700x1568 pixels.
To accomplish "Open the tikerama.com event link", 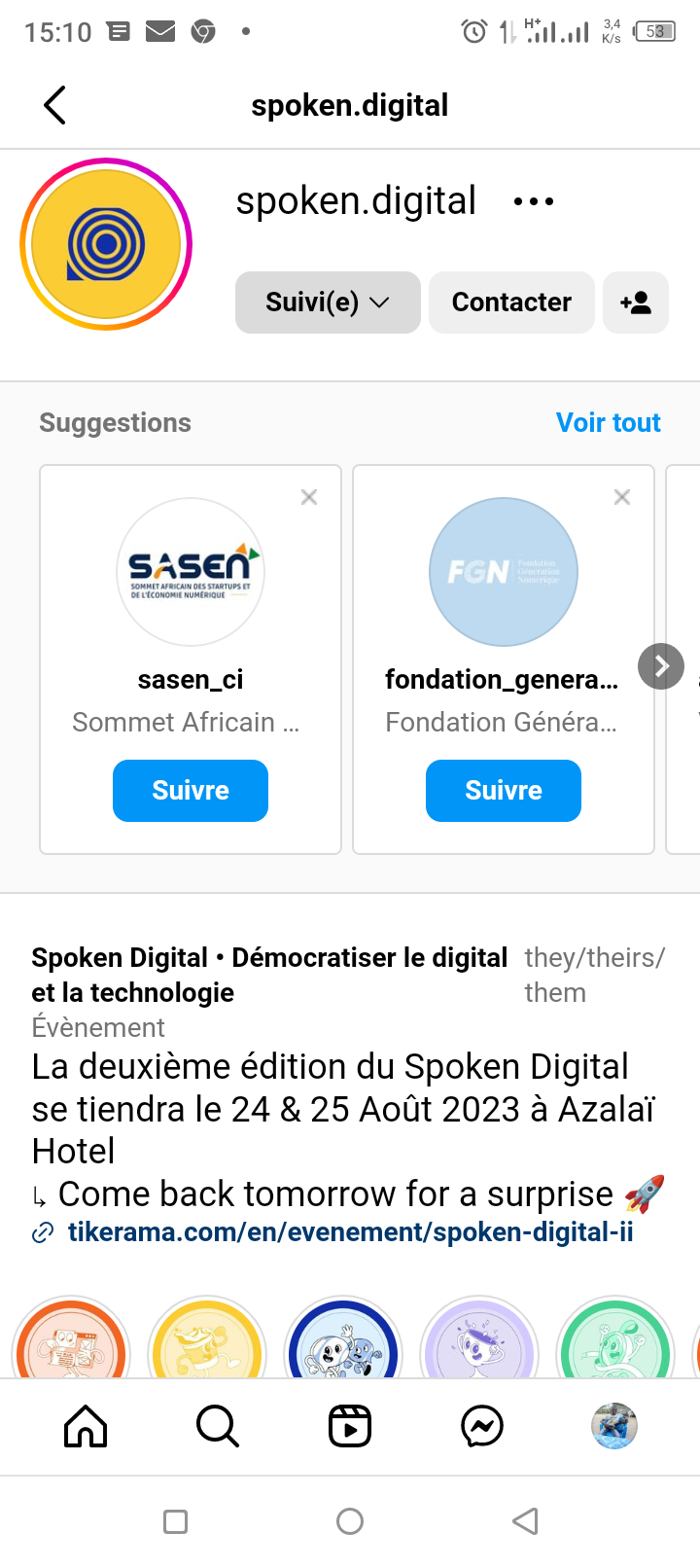I will pyautogui.click(x=350, y=1232).
